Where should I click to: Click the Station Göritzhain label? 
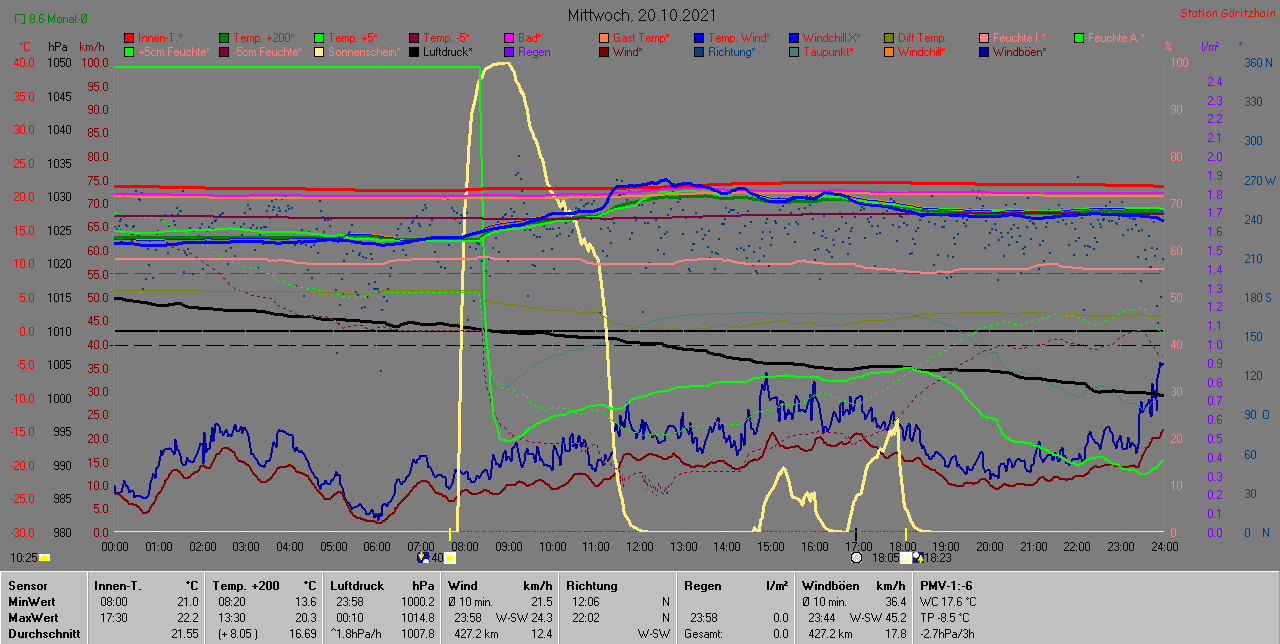pyautogui.click(x=1227, y=13)
